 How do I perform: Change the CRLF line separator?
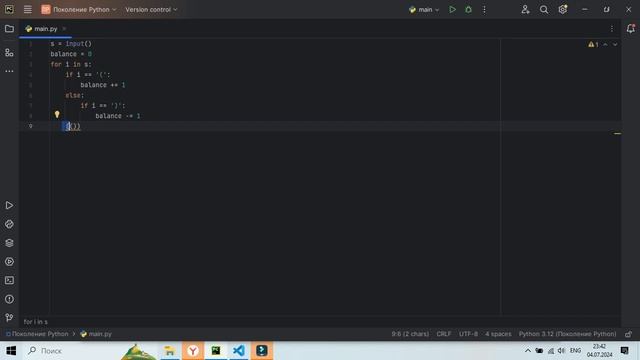pyautogui.click(x=444, y=334)
